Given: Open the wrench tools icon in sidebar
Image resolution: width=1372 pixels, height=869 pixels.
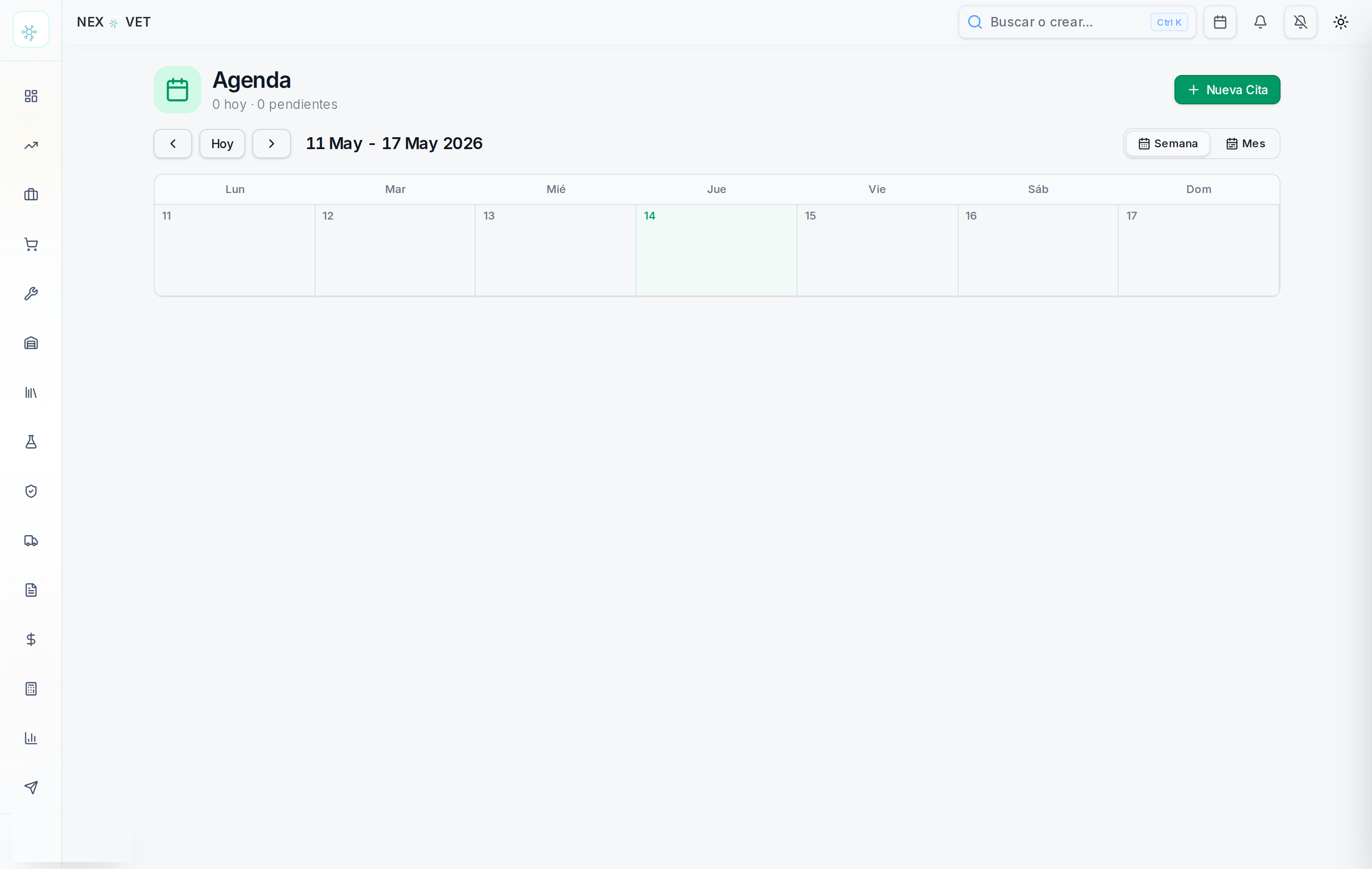Looking at the screenshot, I should 31,294.
